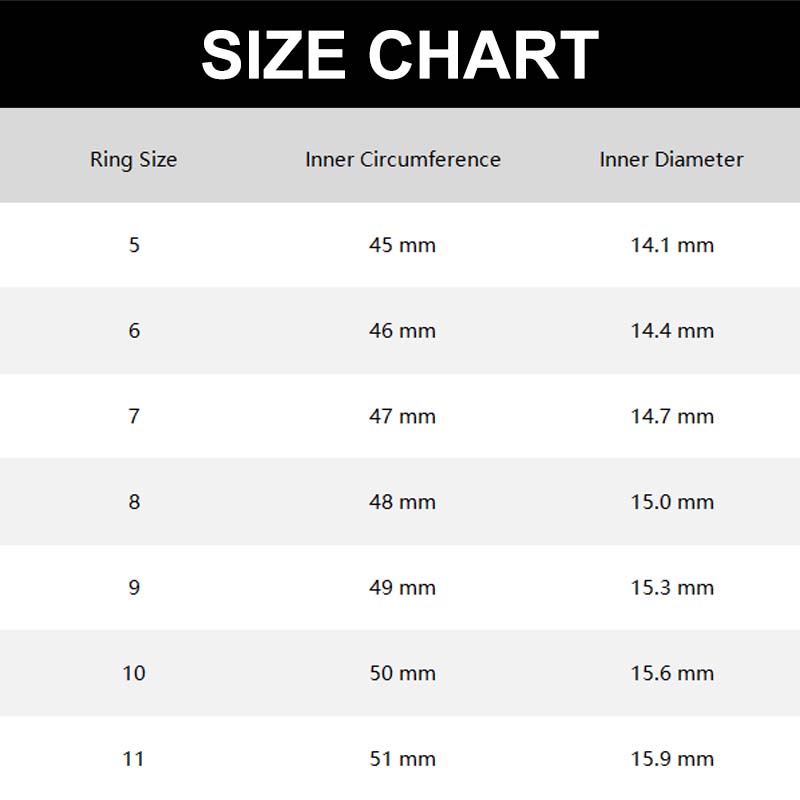800x800 pixels.
Task: Select ring size 6 cell
Action: (x=134, y=331)
